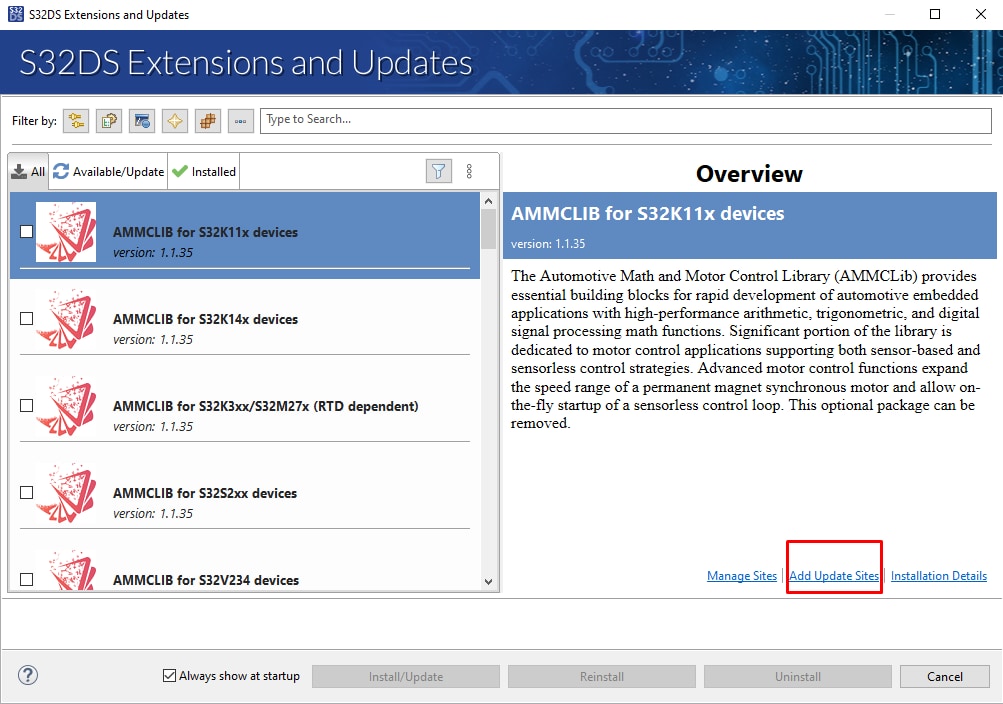Viewport: 1003px width, 704px height.
Task: Click the Manage Sites link
Action: tap(741, 575)
